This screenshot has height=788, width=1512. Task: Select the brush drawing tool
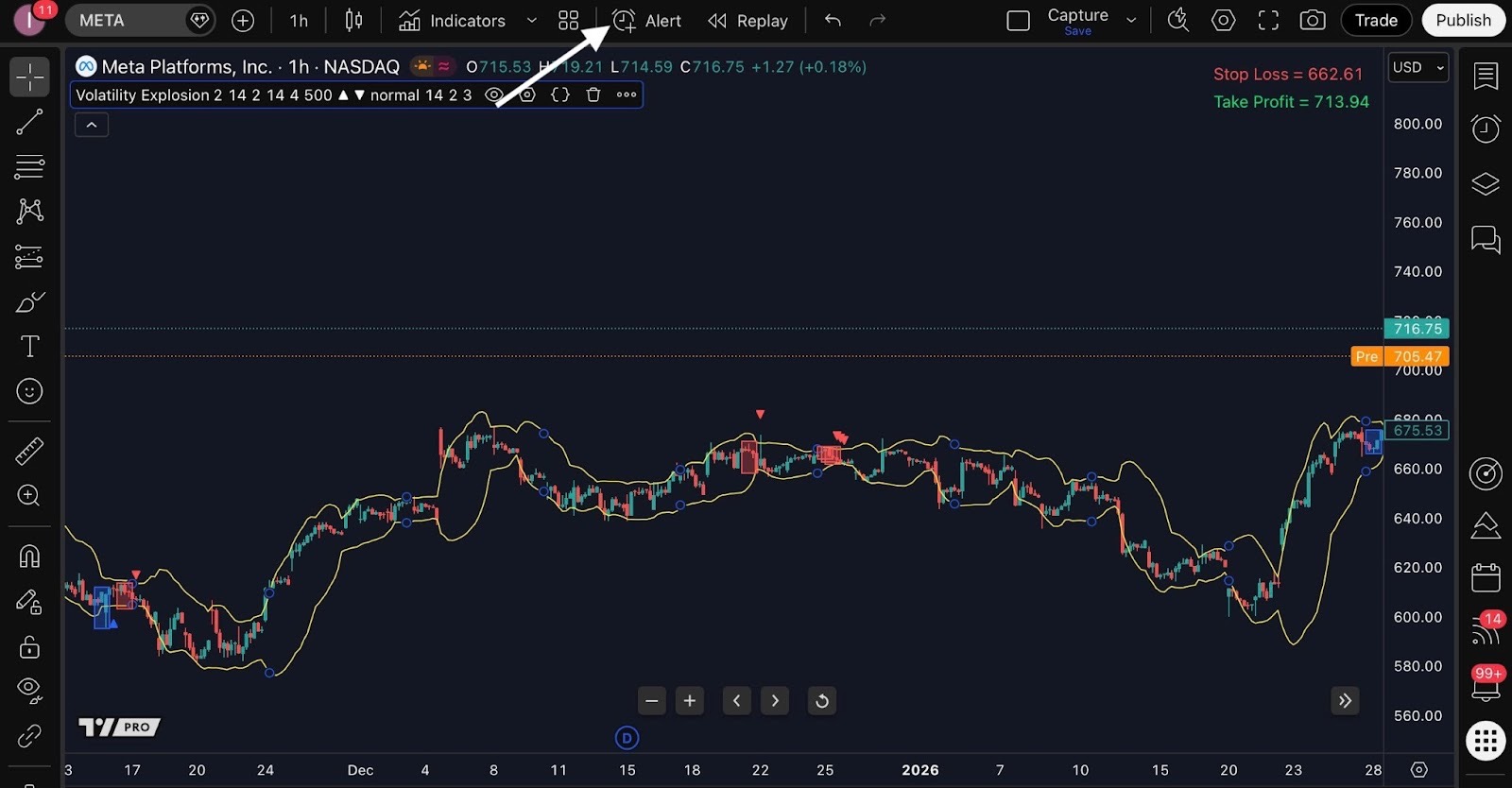tap(29, 302)
